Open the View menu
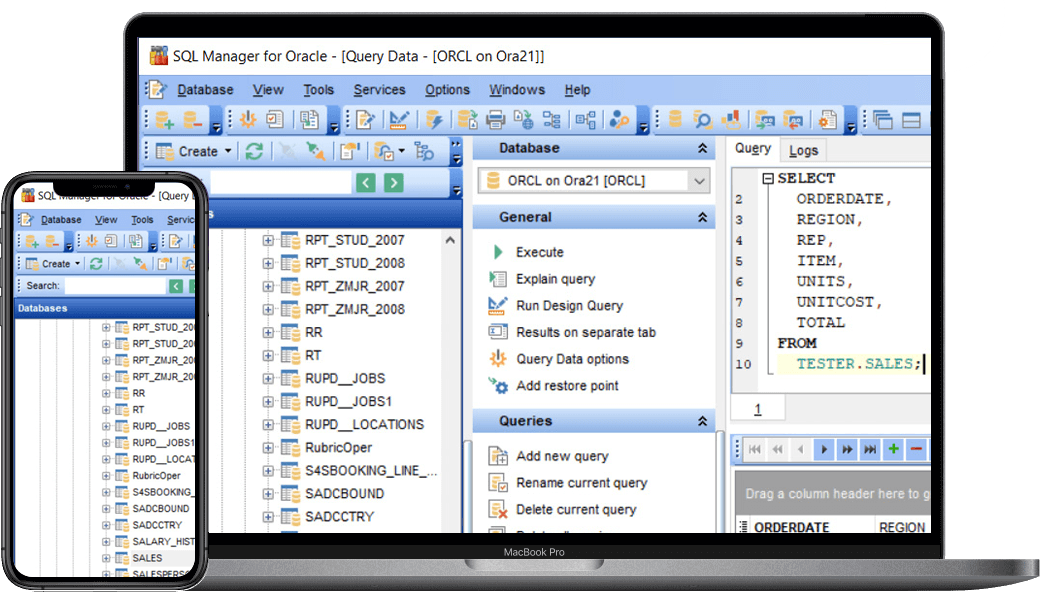 click(268, 90)
